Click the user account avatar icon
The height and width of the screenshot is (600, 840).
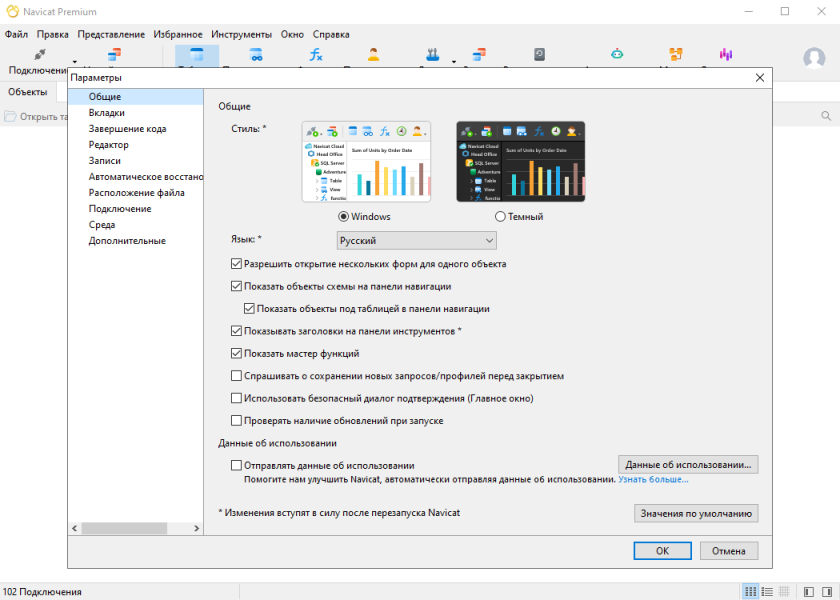point(814,58)
